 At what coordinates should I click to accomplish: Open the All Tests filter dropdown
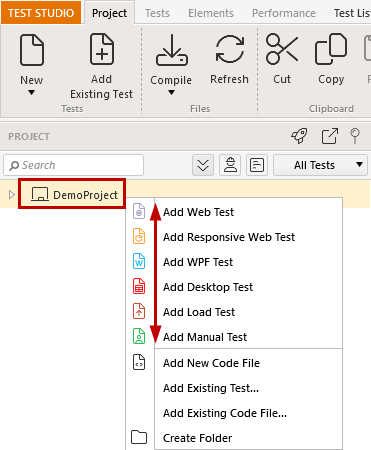(320, 165)
